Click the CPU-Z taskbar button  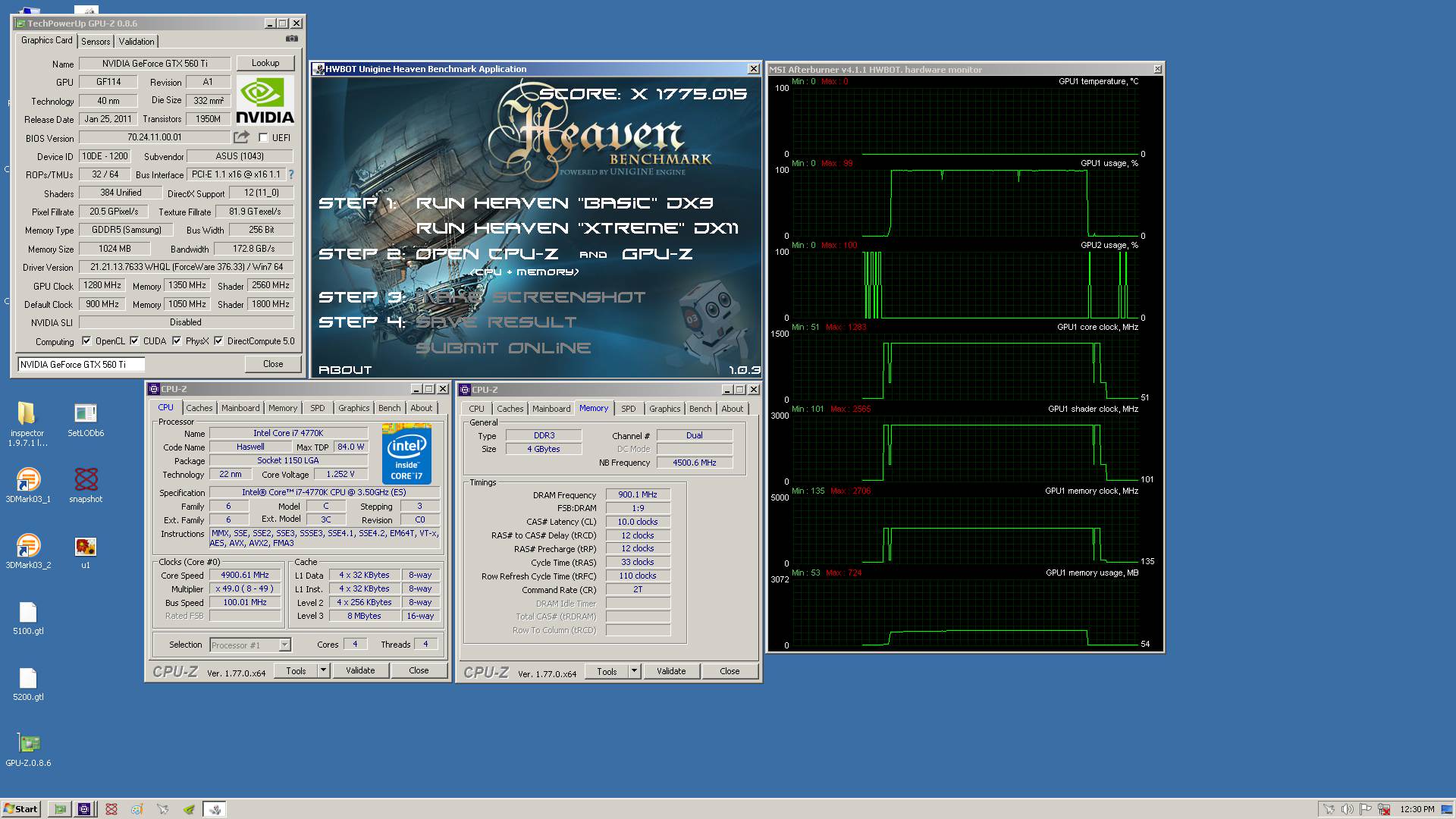[84, 809]
